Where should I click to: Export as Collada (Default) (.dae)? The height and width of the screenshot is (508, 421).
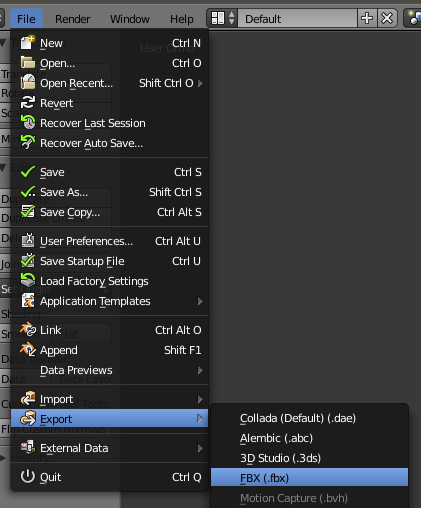309,418
